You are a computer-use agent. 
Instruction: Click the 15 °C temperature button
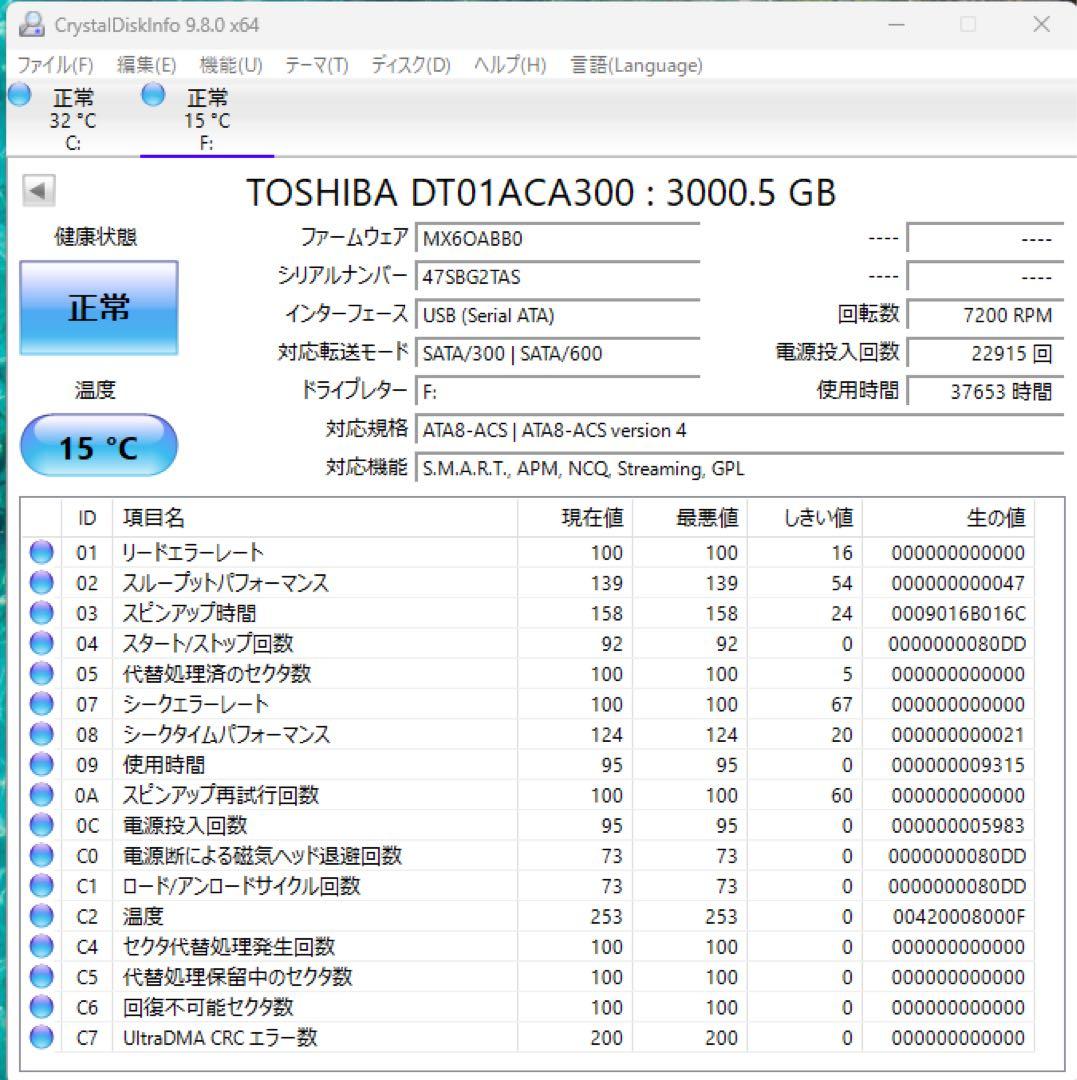(98, 446)
